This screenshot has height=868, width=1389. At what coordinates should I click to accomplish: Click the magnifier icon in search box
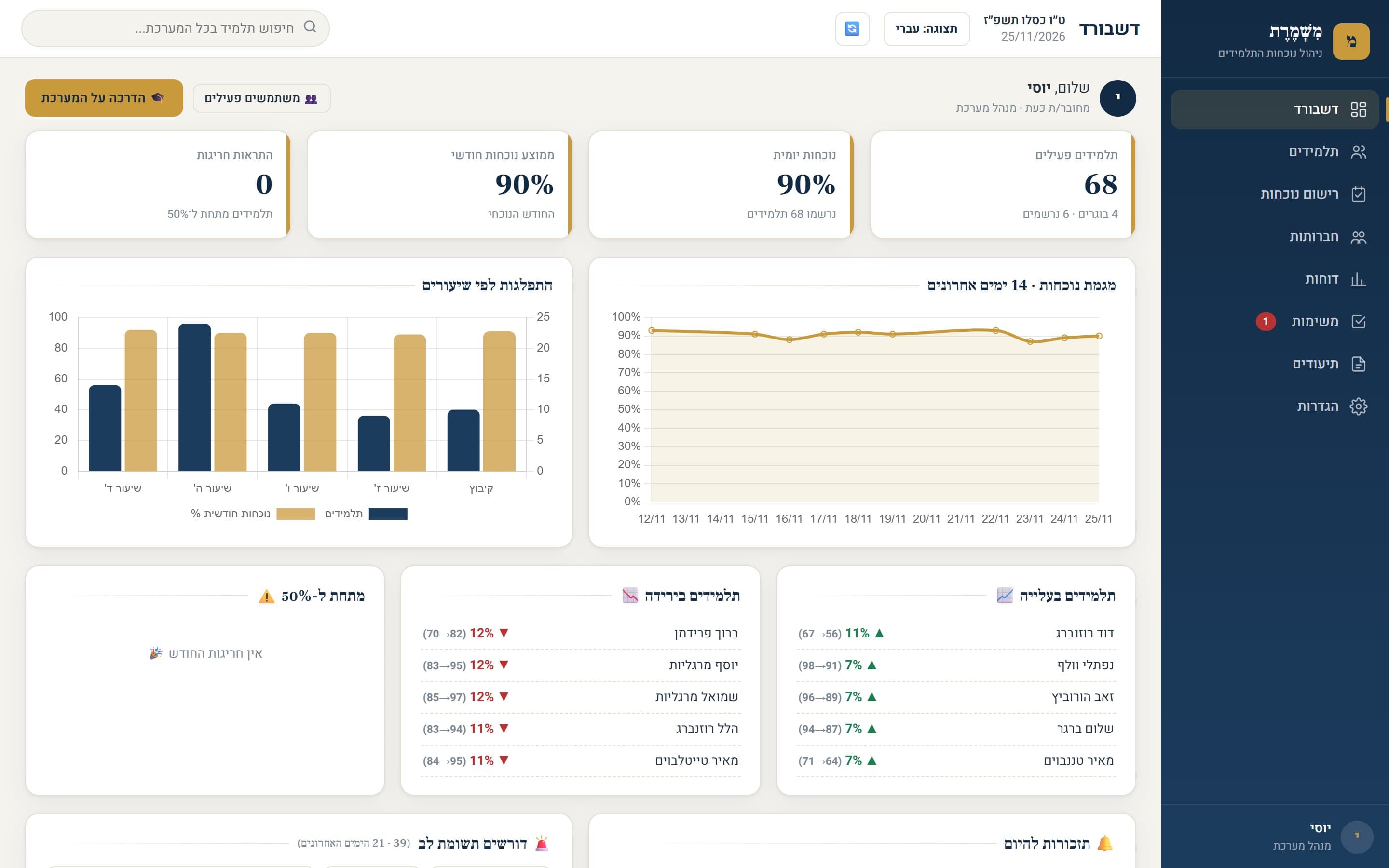pyautogui.click(x=310, y=27)
